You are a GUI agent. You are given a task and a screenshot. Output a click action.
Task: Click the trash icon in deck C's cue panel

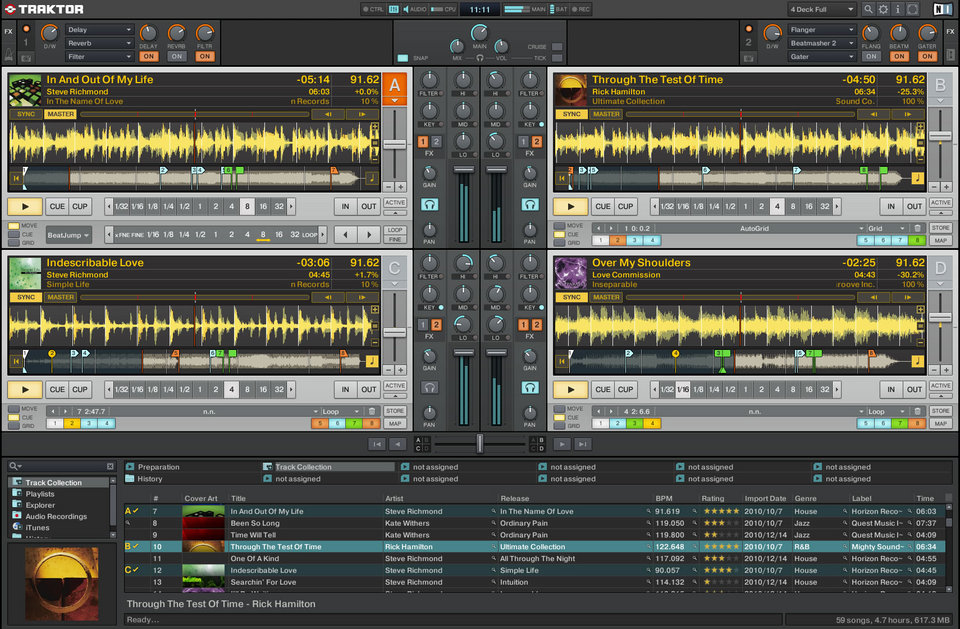(x=372, y=412)
